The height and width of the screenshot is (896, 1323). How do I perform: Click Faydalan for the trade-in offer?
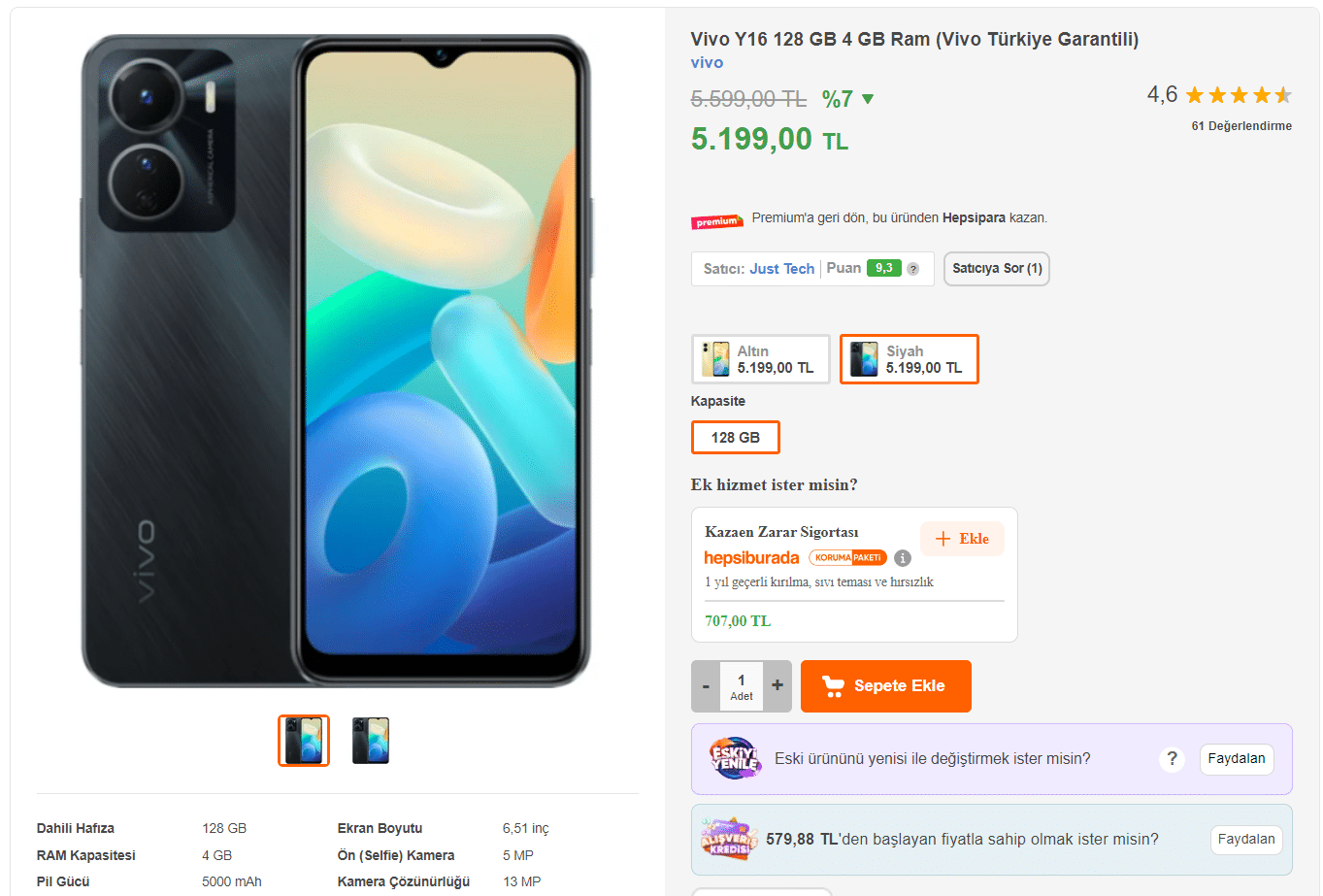coord(1236,759)
